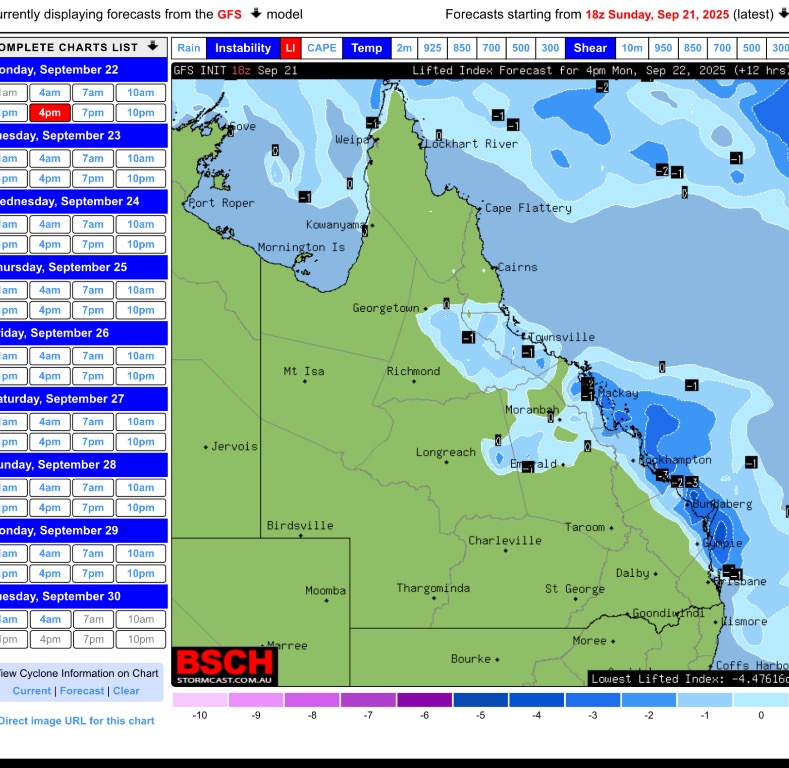789x768 pixels.
Task: Open the forecast start time arrow after (latest)
Action: (783, 14)
